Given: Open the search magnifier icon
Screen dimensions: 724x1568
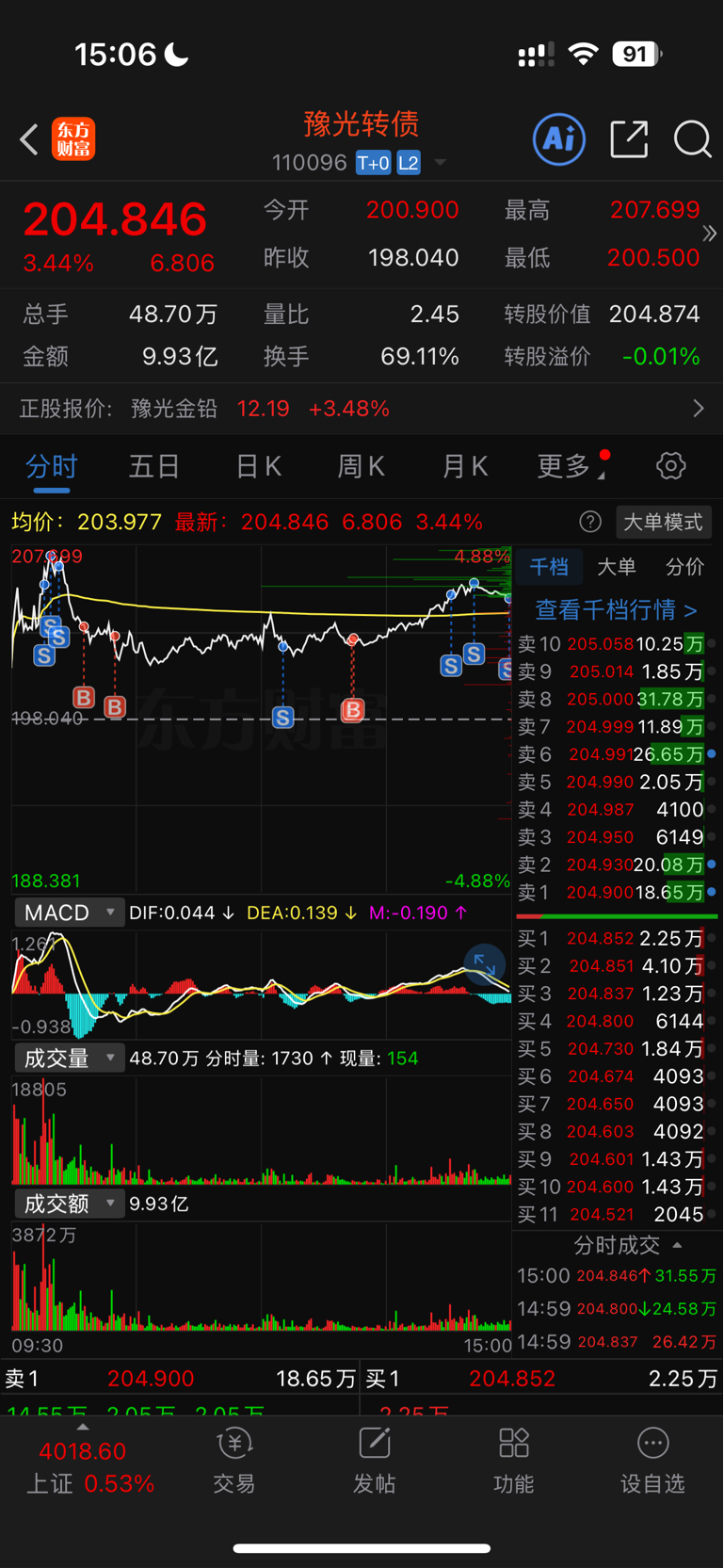Looking at the screenshot, I should (x=693, y=139).
